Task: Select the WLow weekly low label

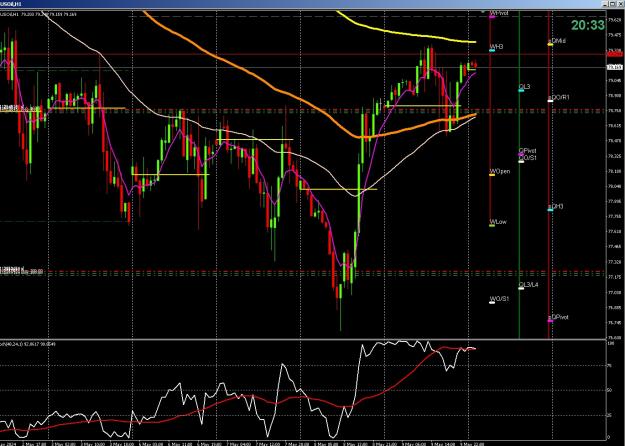Action: pos(498,222)
